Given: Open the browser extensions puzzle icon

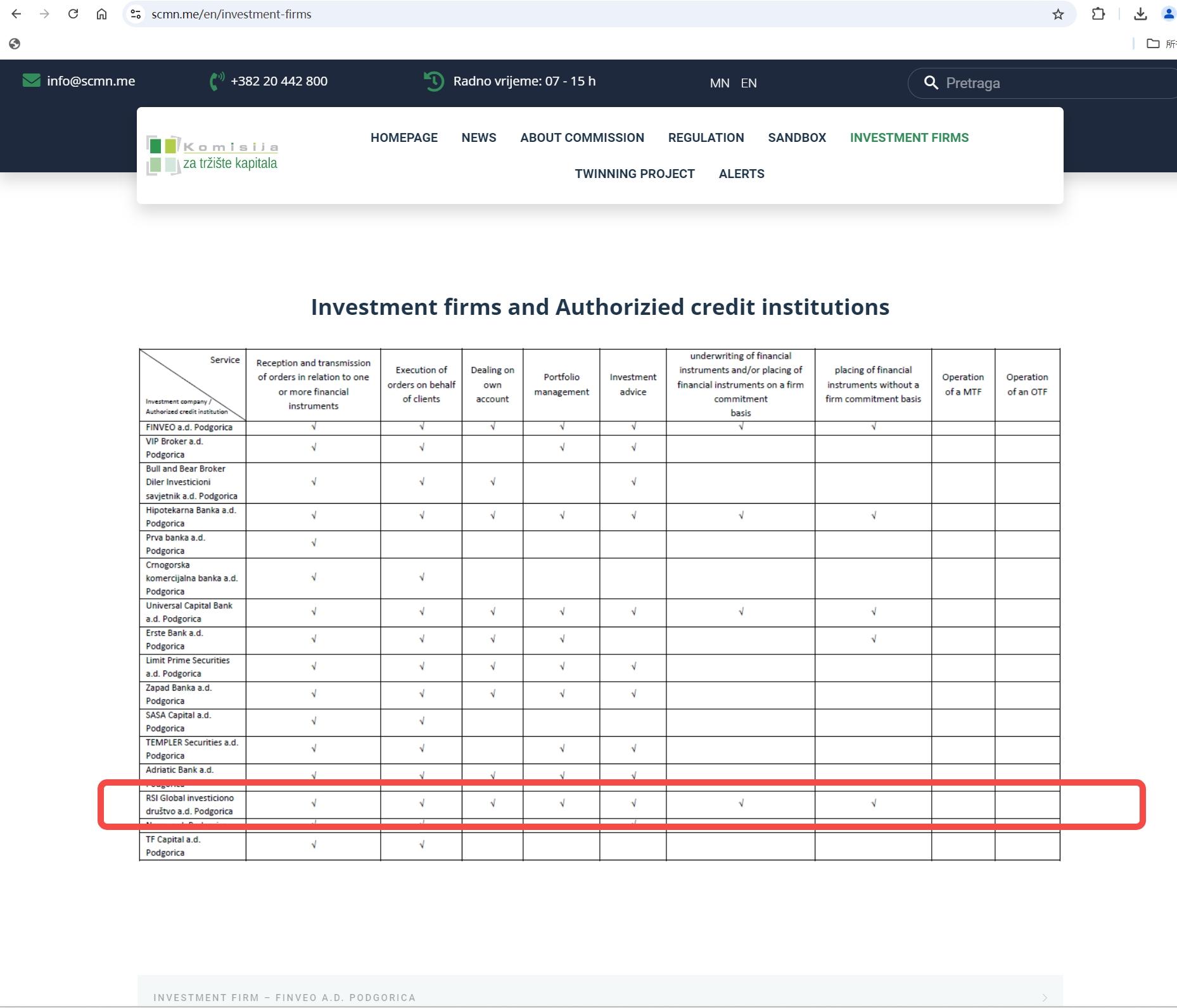Looking at the screenshot, I should pyautogui.click(x=1098, y=14).
